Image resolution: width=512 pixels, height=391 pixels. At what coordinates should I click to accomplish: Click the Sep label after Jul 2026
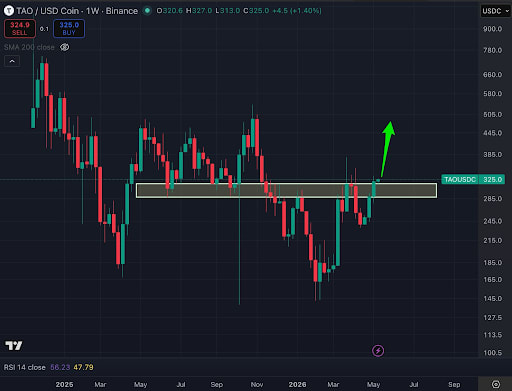point(454,385)
